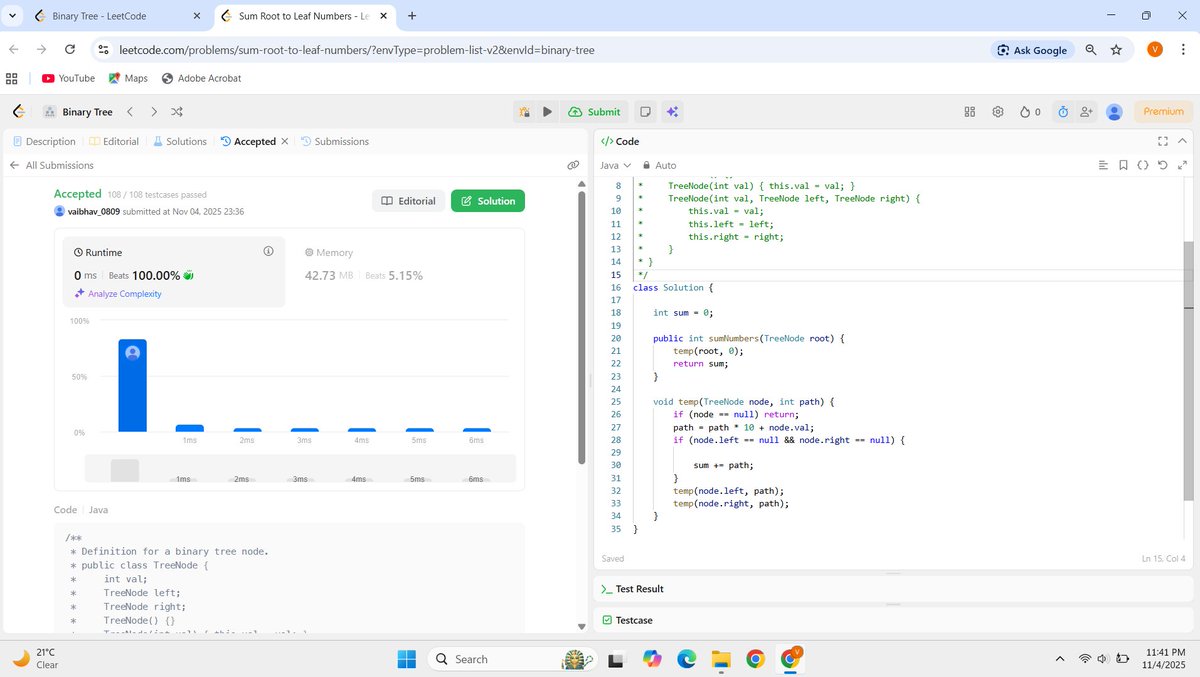Toggle the Auto save lock indicator
Screen dimensions: 1200x677
[659, 165]
